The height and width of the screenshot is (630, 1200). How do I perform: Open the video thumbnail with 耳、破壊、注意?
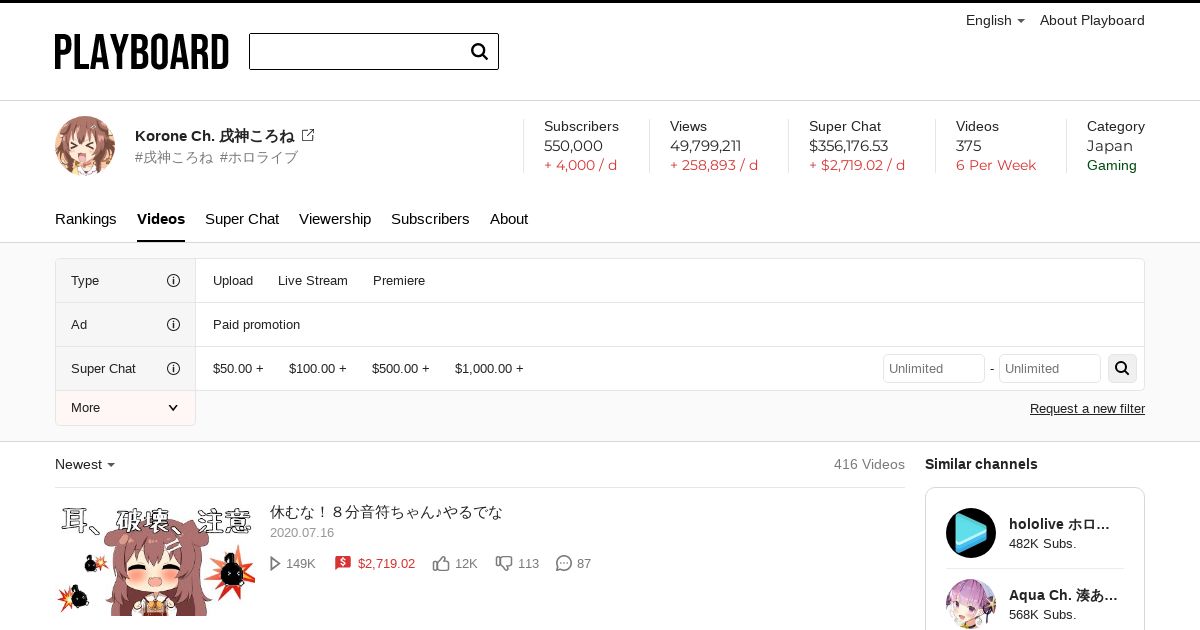pyautogui.click(x=155, y=560)
